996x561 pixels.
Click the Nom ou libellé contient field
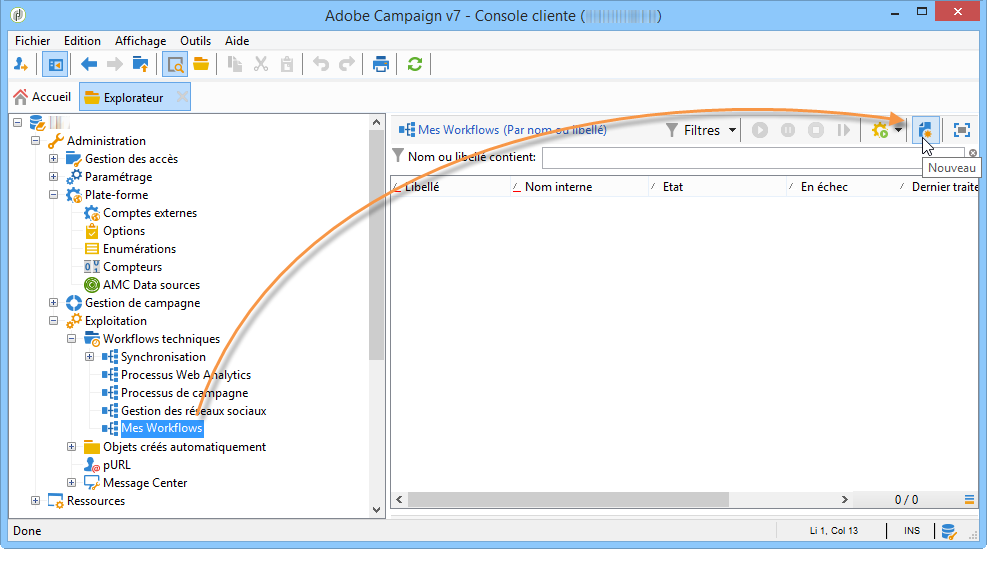[x=751, y=158]
